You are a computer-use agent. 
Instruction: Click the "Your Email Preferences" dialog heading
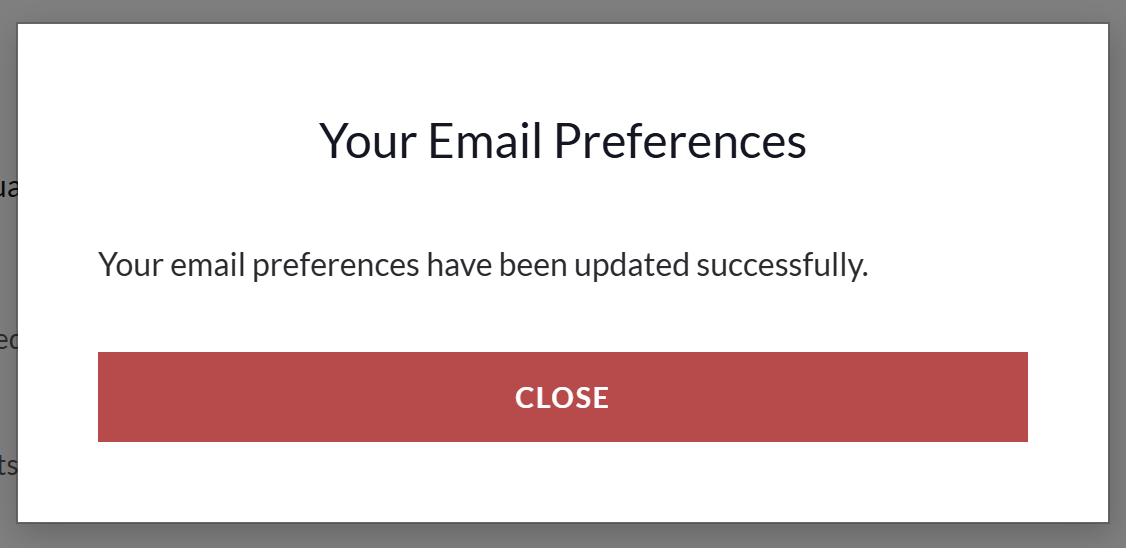click(562, 141)
